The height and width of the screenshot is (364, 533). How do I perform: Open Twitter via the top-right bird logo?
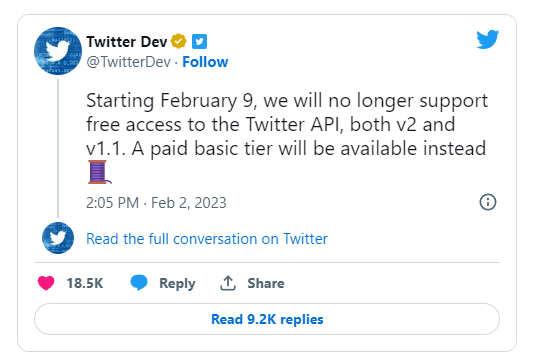point(487,39)
